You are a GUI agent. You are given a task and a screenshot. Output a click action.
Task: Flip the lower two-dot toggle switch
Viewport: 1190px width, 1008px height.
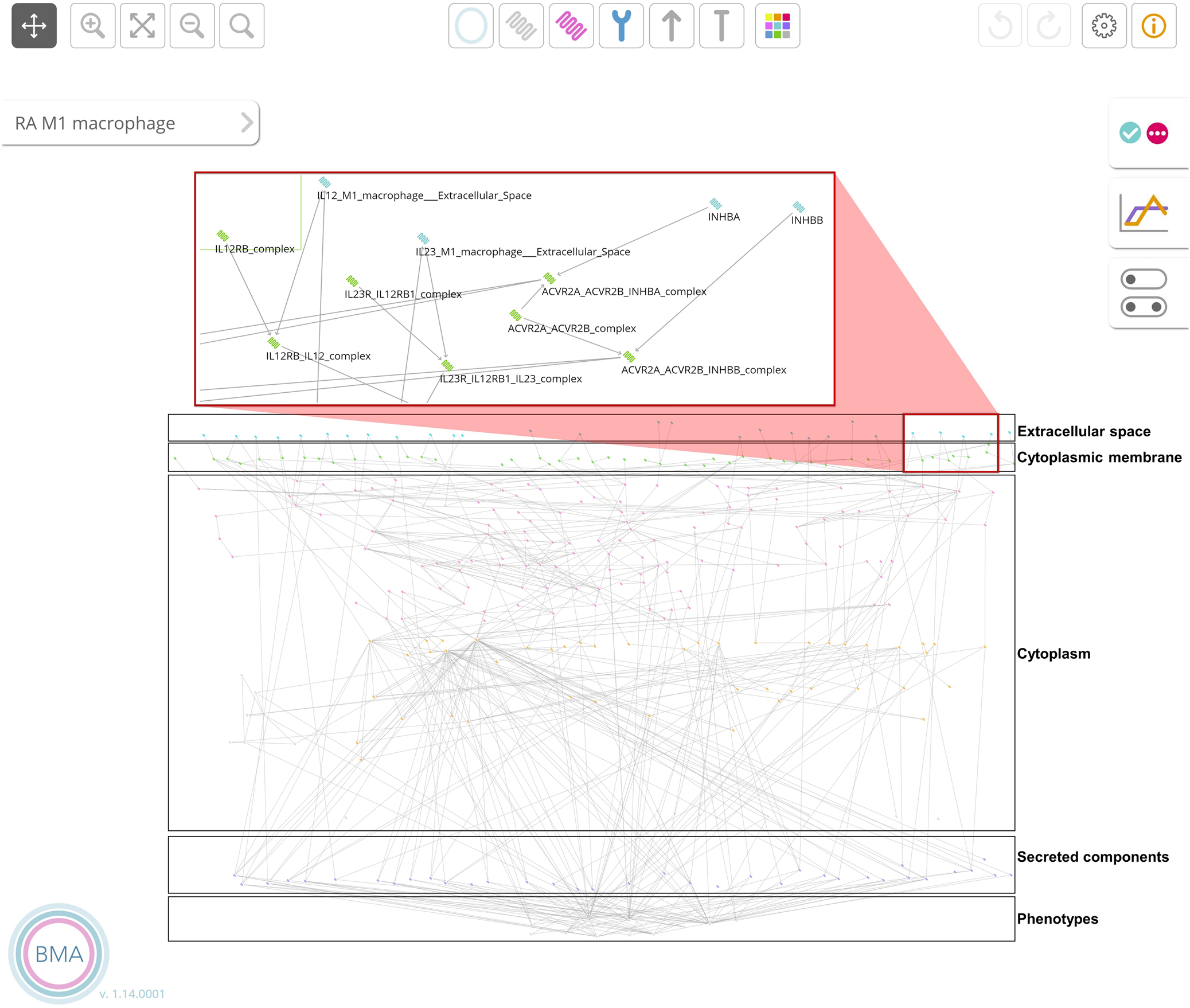point(1143,307)
